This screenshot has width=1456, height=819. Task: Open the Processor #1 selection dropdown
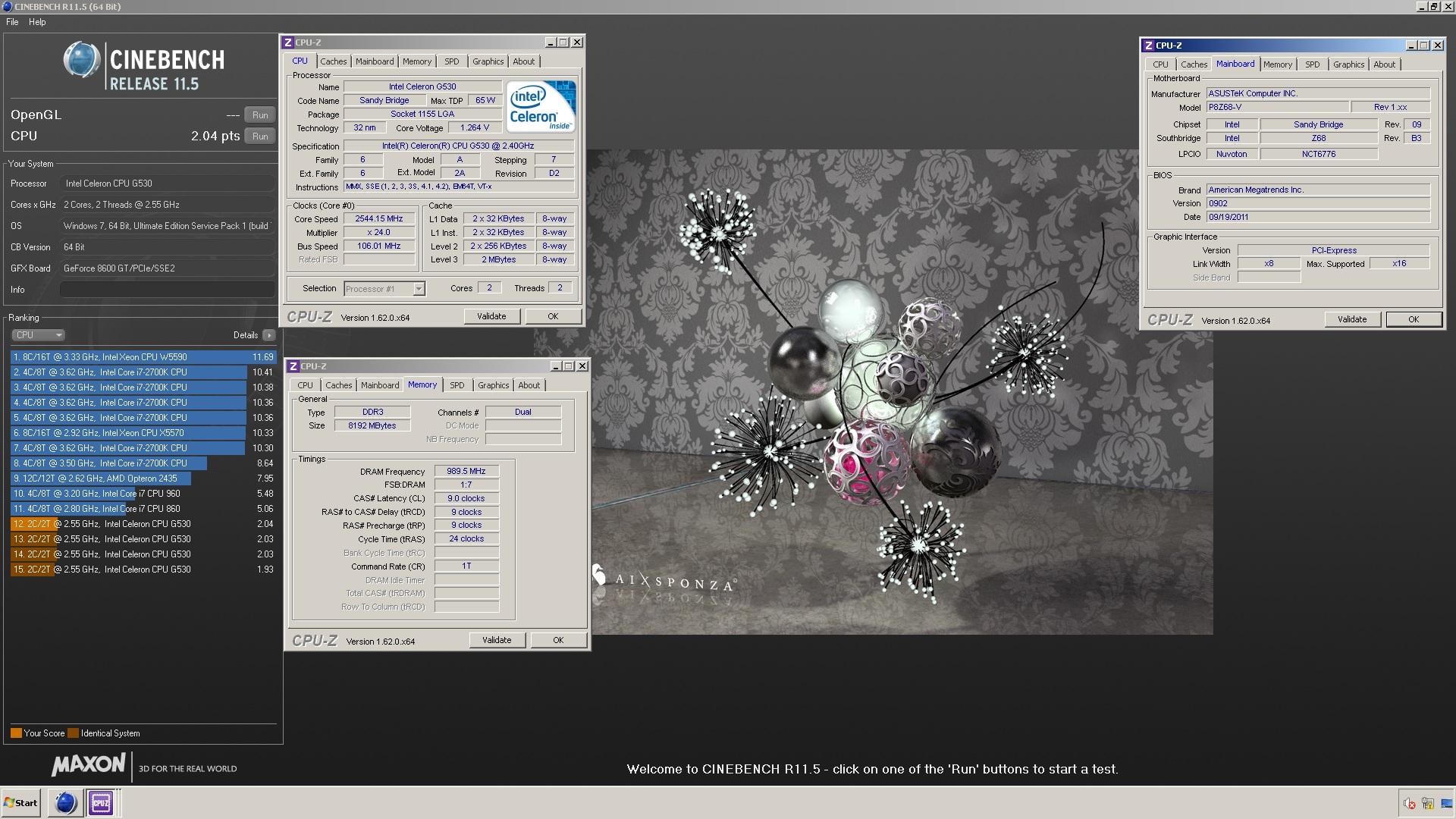[x=384, y=289]
